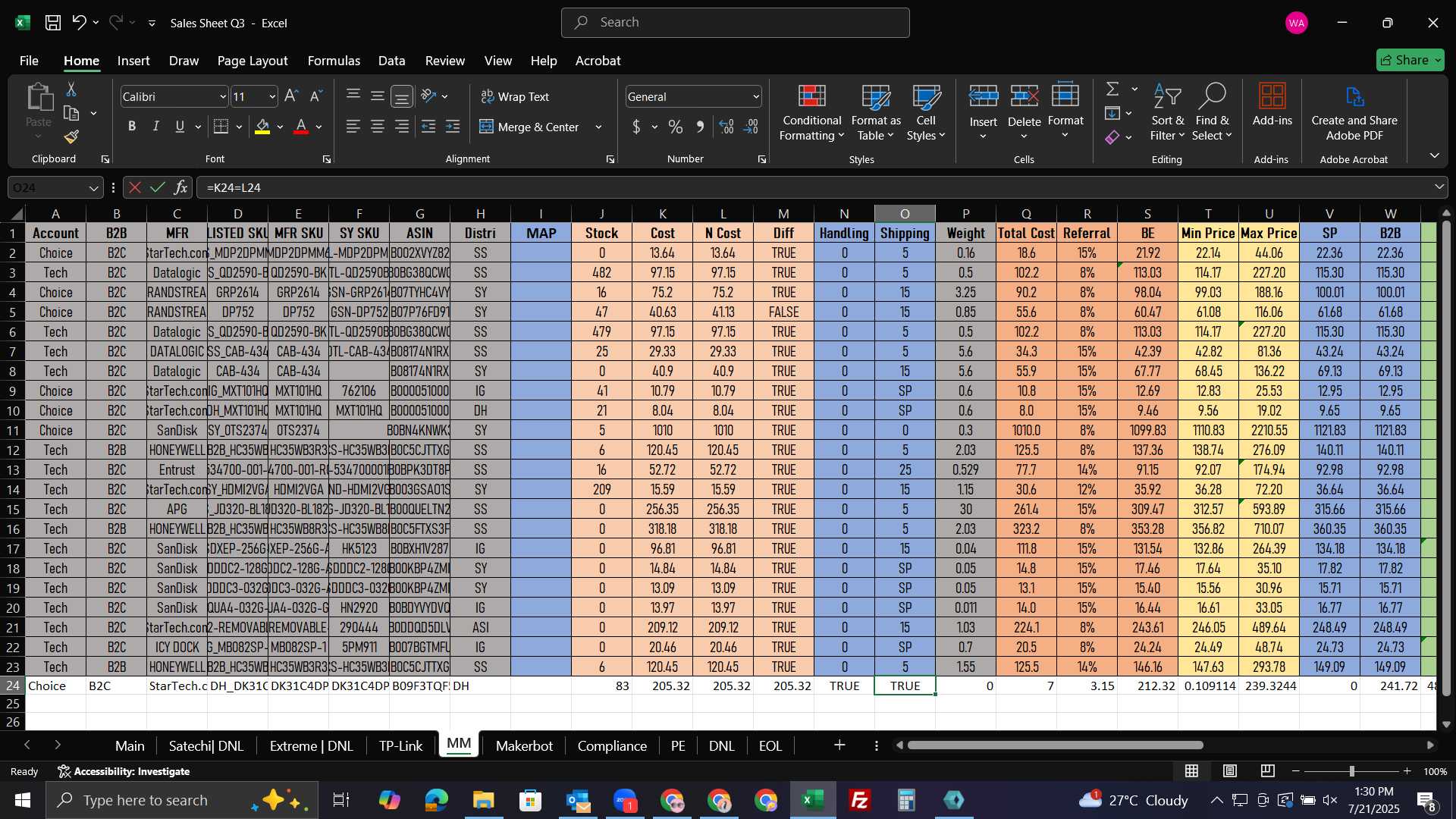1456x819 pixels.
Task: Toggle Bold formatting
Action: pos(132,127)
